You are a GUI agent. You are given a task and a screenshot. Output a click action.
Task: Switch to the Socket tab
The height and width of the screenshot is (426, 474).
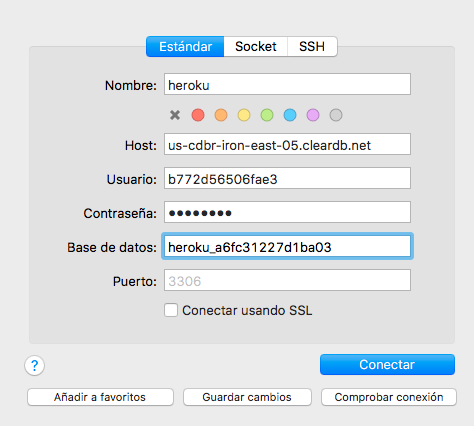(256, 46)
